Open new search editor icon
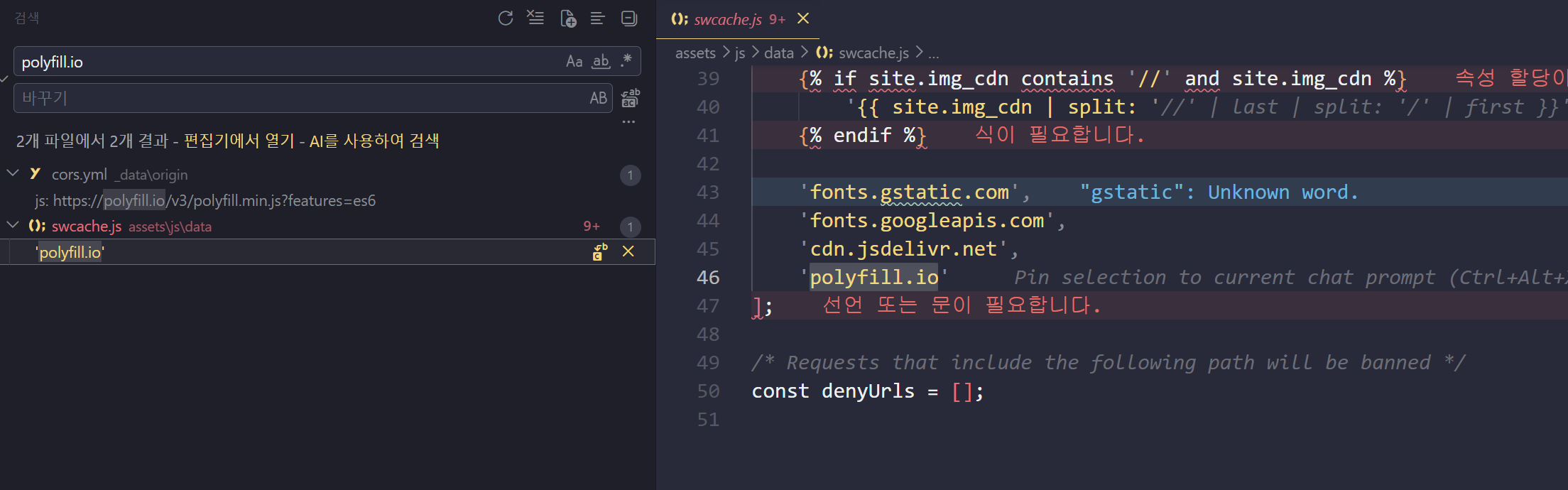 pos(568,18)
